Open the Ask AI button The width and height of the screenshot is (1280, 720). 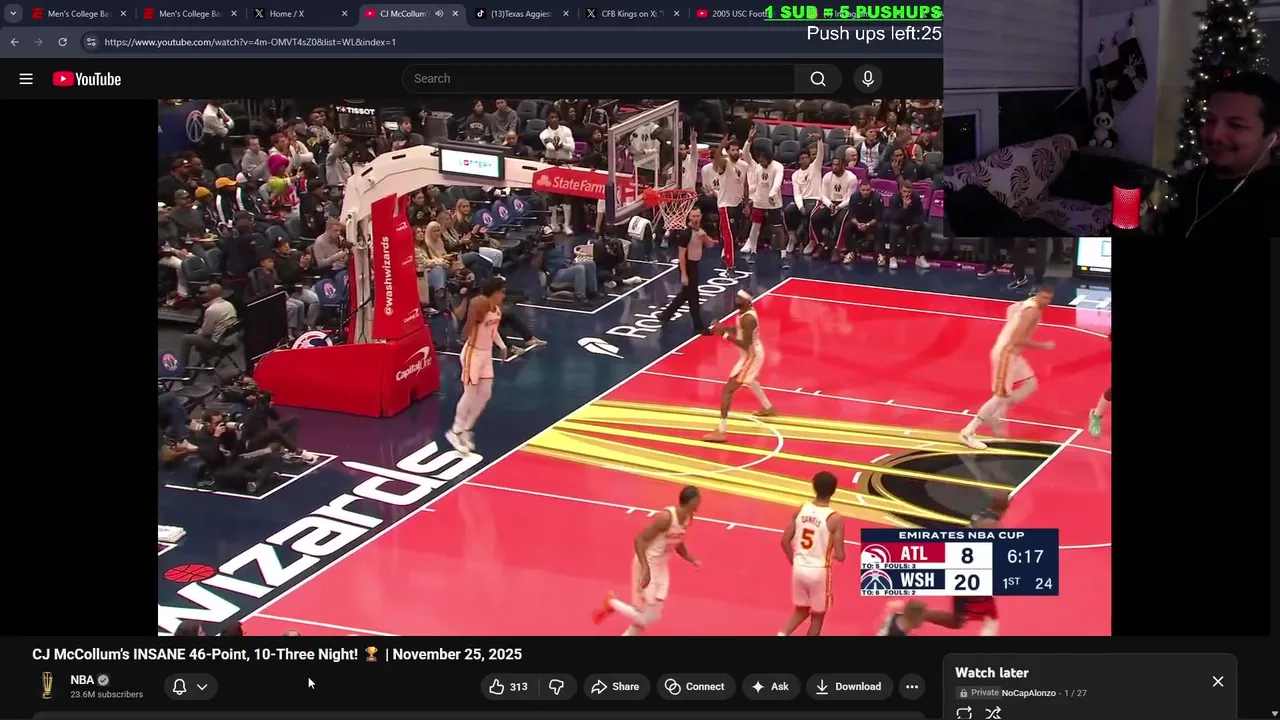(x=770, y=686)
